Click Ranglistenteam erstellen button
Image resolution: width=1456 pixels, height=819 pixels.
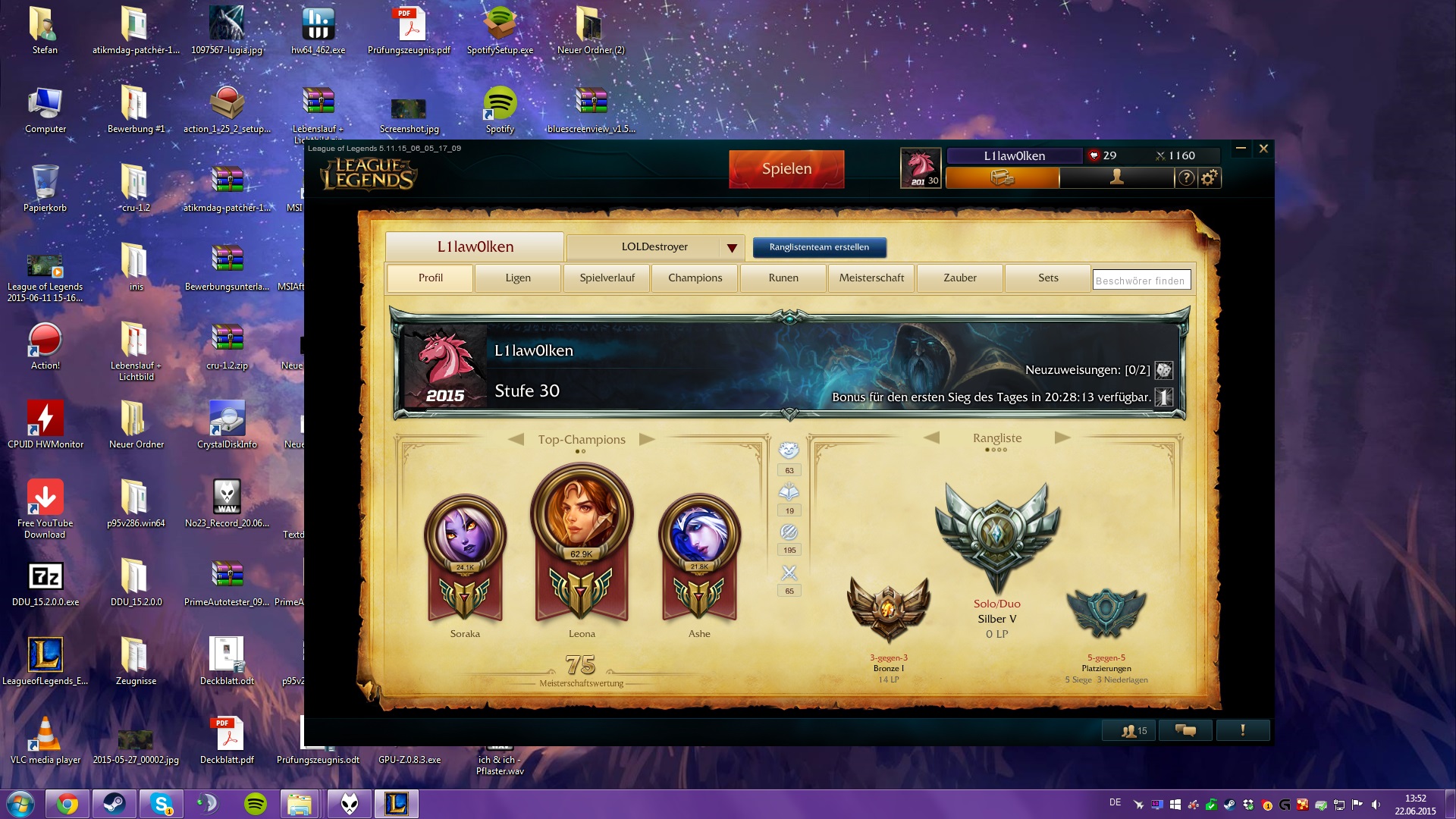[819, 247]
